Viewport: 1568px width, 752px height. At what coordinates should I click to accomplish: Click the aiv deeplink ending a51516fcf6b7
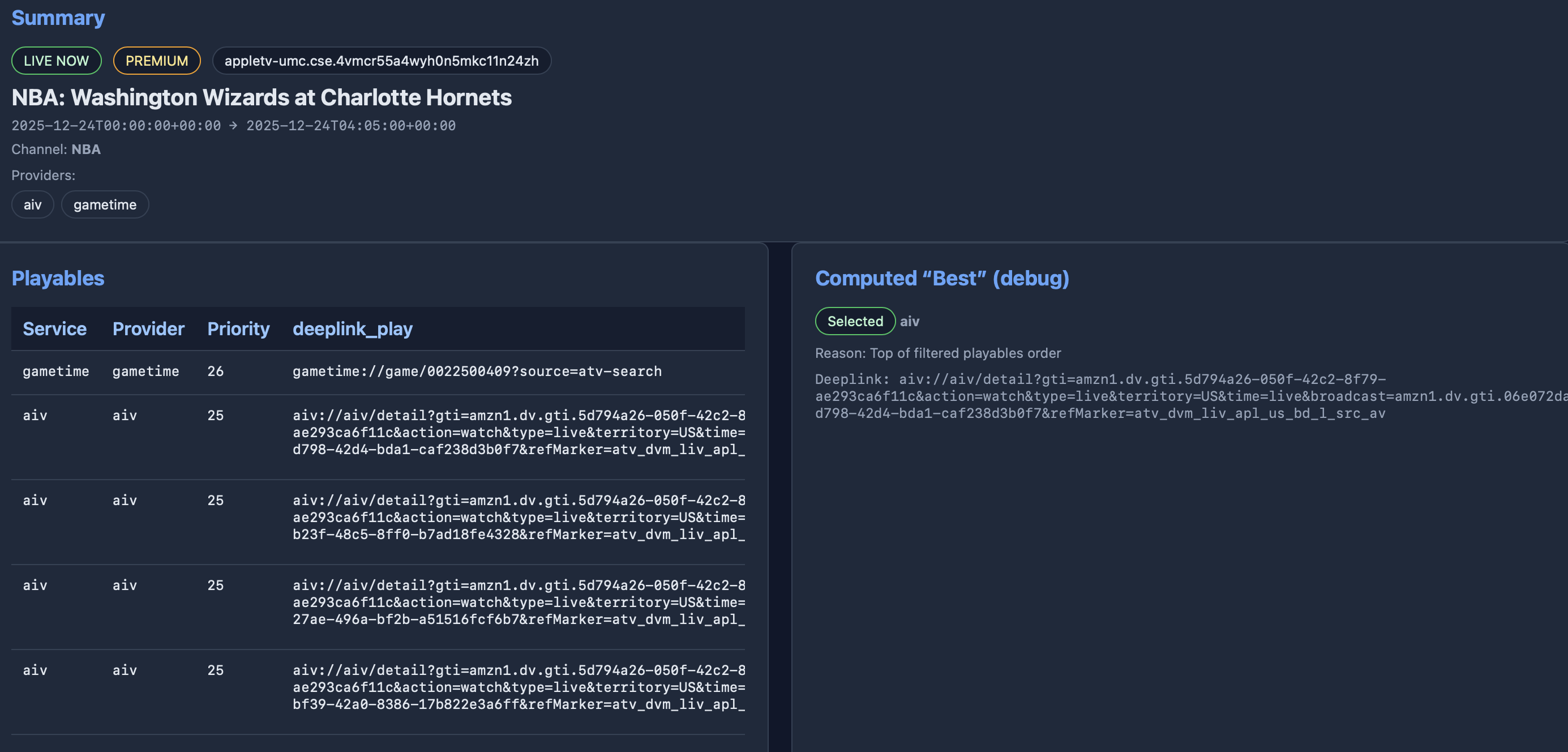(518, 602)
